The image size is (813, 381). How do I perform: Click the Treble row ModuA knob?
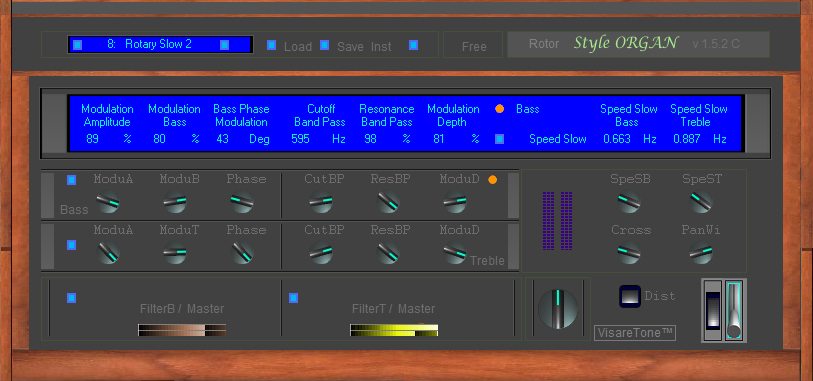point(108,252)
